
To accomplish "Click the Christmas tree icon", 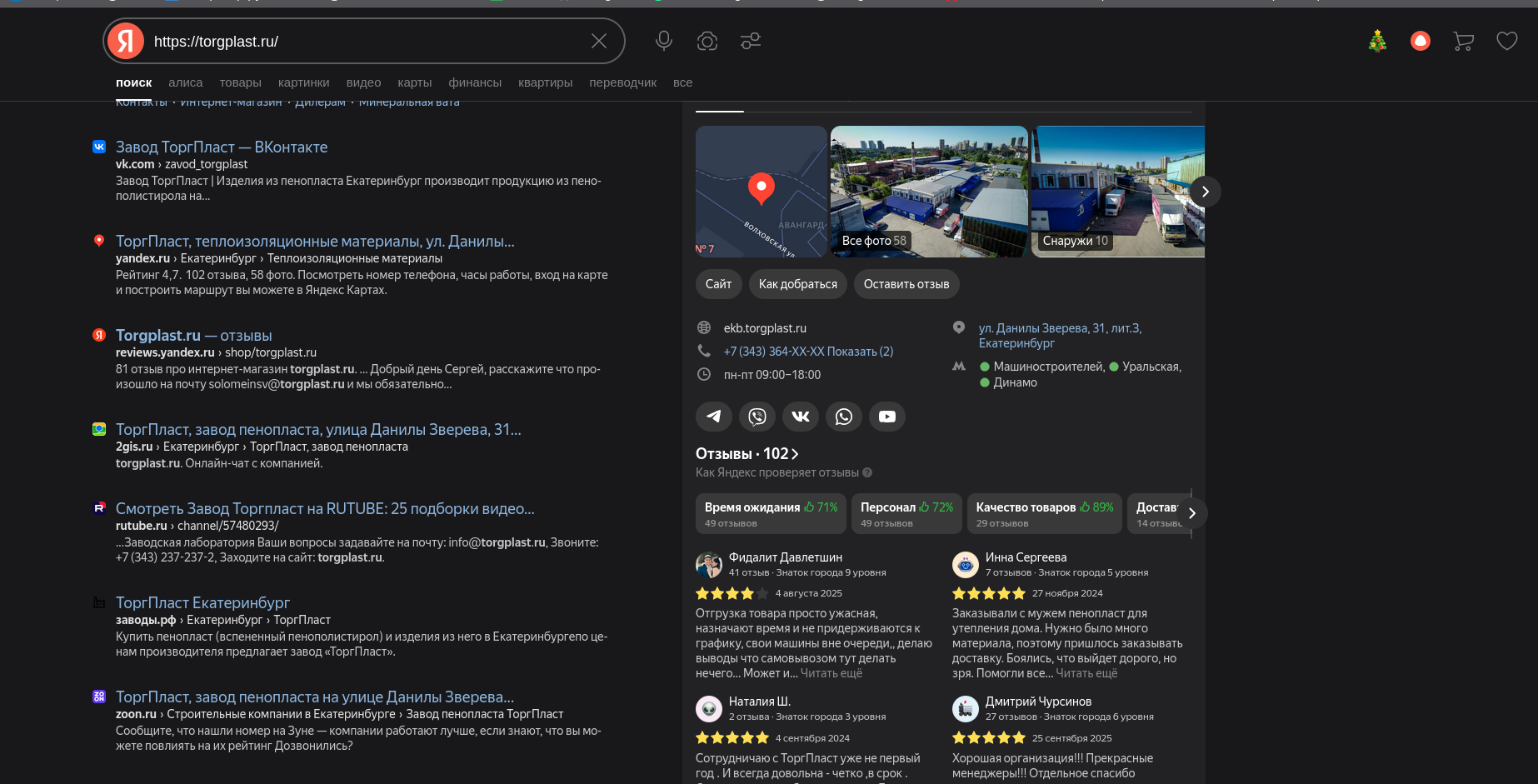I will 1377,41.
